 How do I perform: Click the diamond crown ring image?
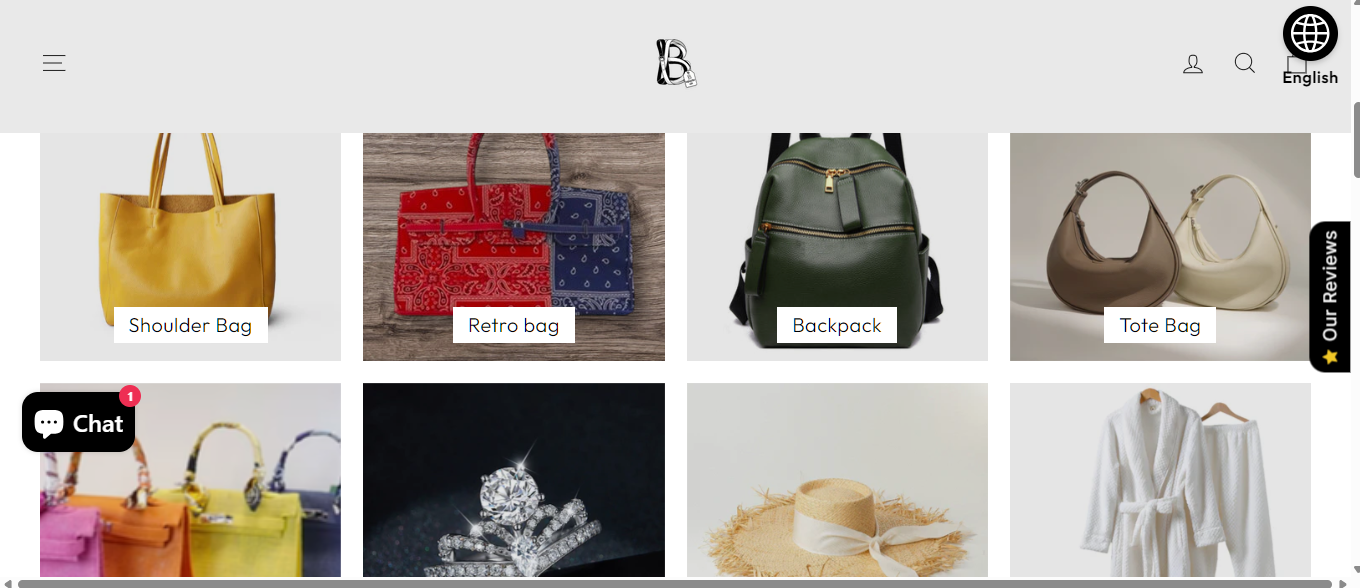[x=514, y=481]
